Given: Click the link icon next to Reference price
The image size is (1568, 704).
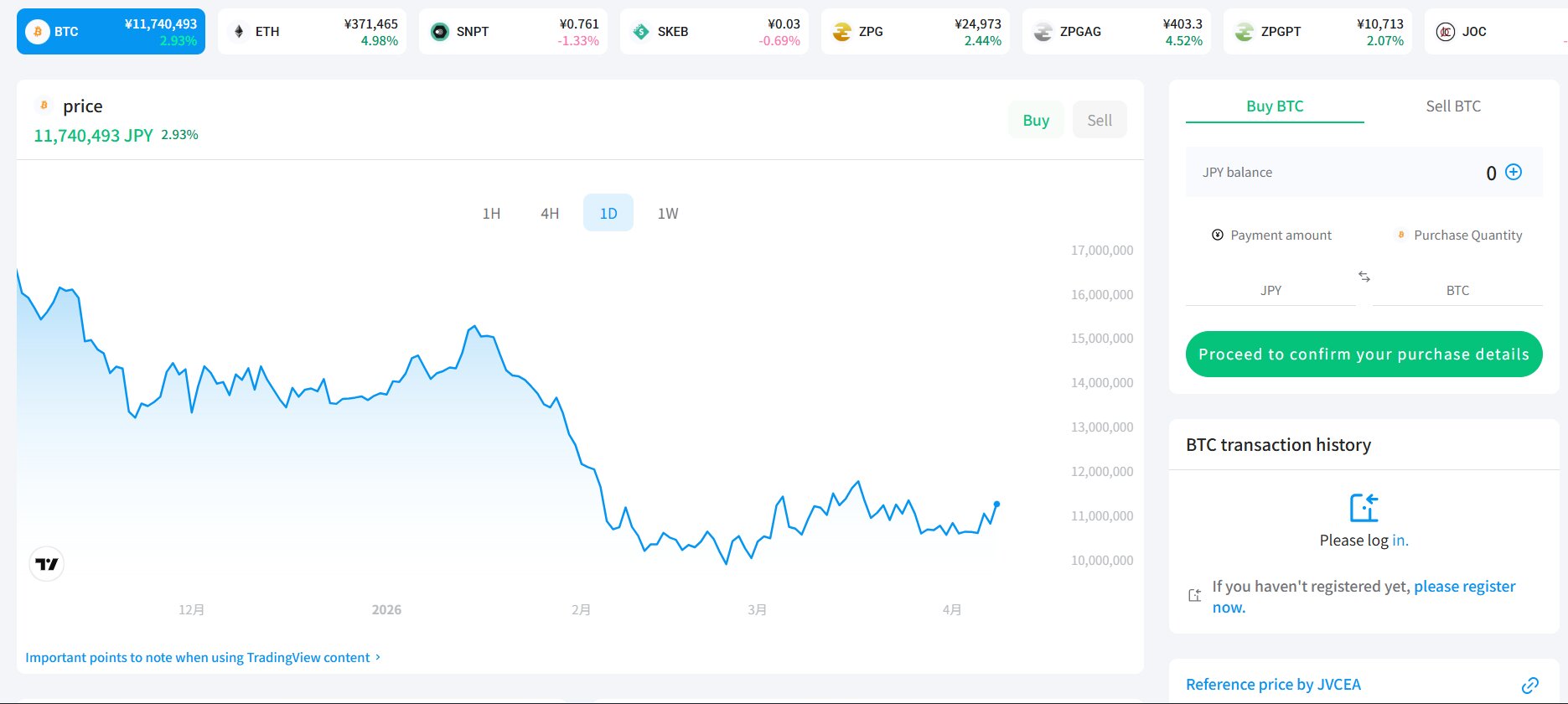Looking at the screenshot, I should click(x=1529, y=686).
